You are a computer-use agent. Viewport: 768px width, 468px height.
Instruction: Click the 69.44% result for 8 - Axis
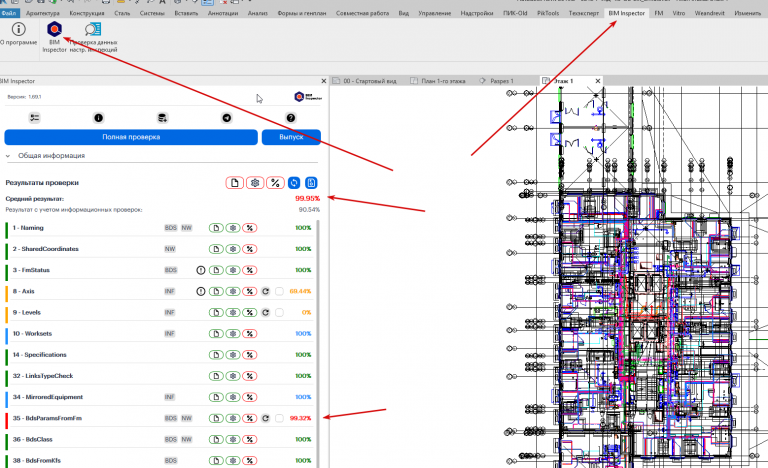(x=300, y=291)
